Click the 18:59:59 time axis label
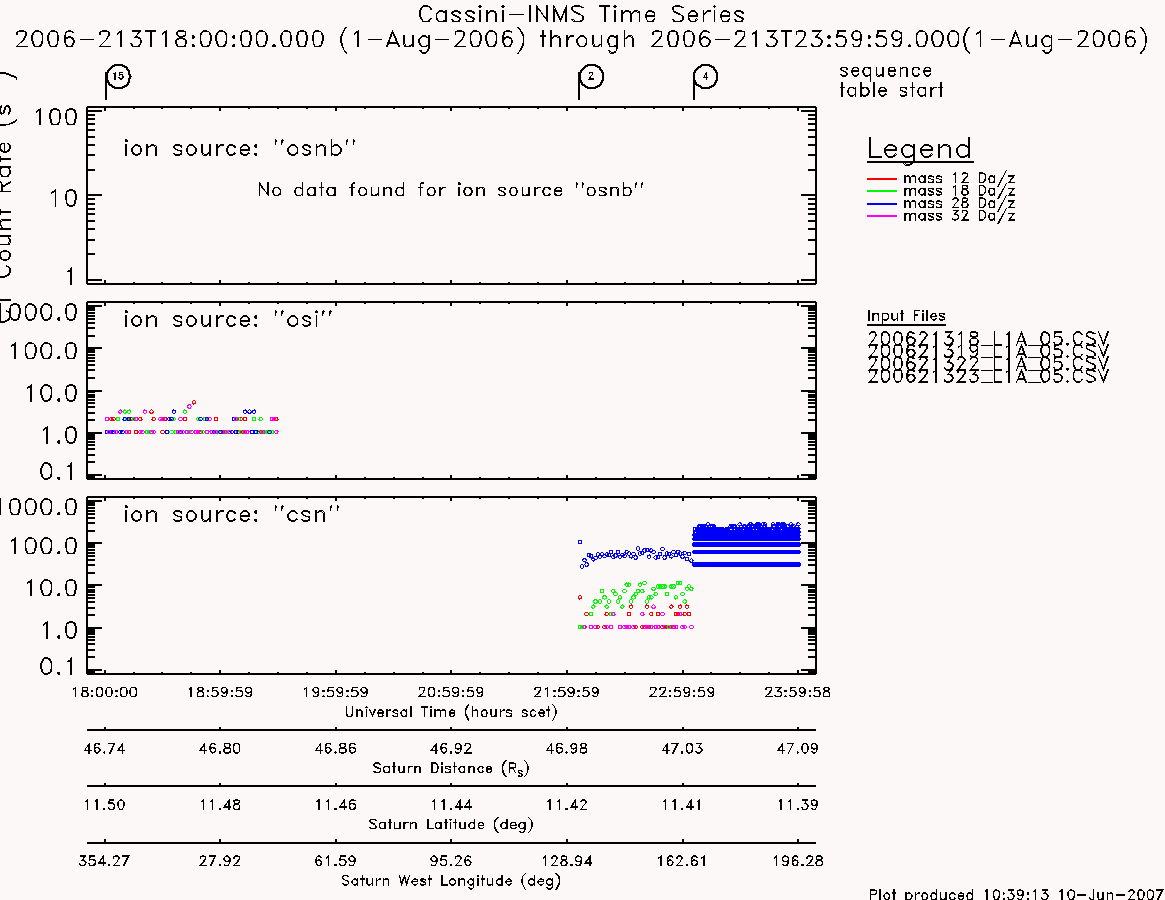This screenshot has height=900, width=1165. [x=220, y=692]
